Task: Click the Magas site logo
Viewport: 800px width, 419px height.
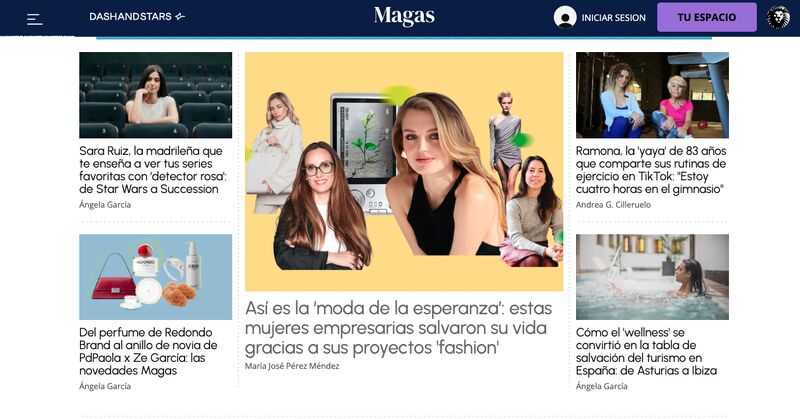Action: [x=404, y=16]
